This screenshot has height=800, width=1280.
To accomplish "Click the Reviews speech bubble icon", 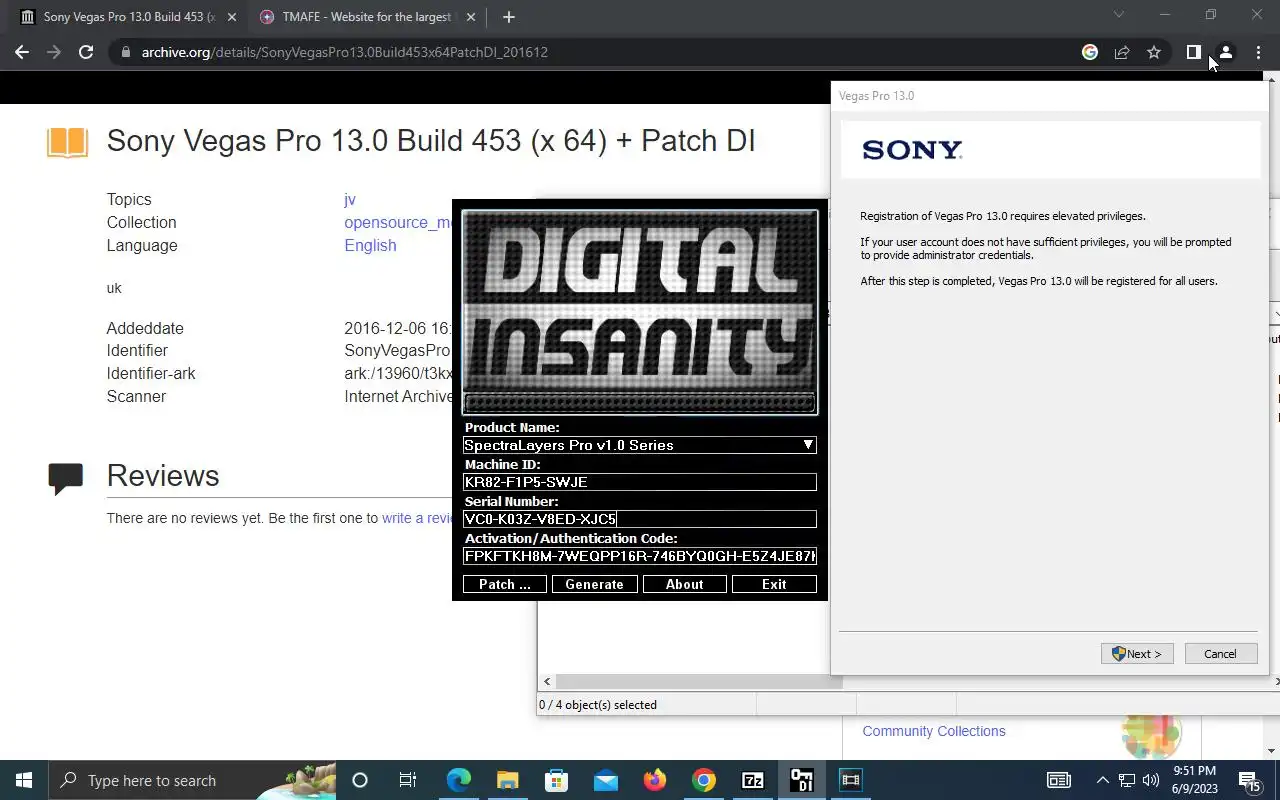I will 66,478.
